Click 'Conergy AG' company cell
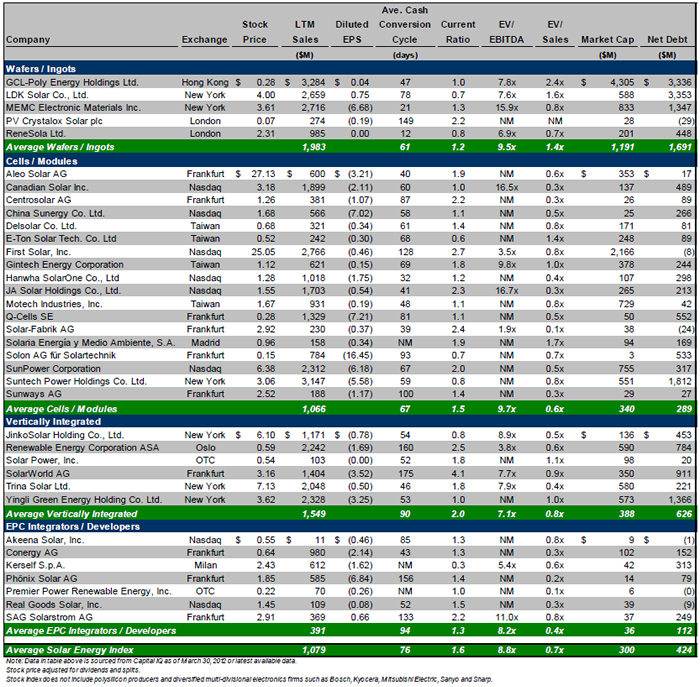Viewport: 700px width, 687px height. pyautogui.click(x=32, y=553)
